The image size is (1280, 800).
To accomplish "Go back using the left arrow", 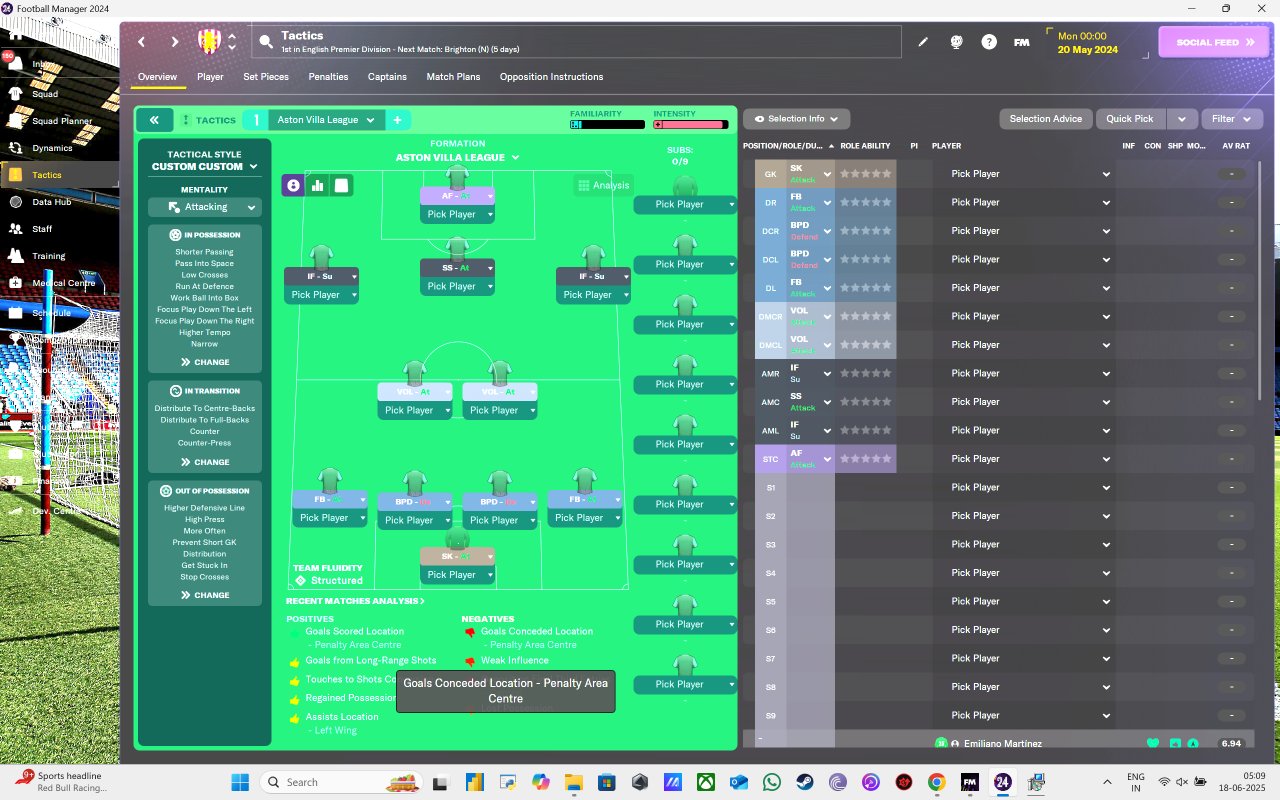I will [x=142, y=42].
